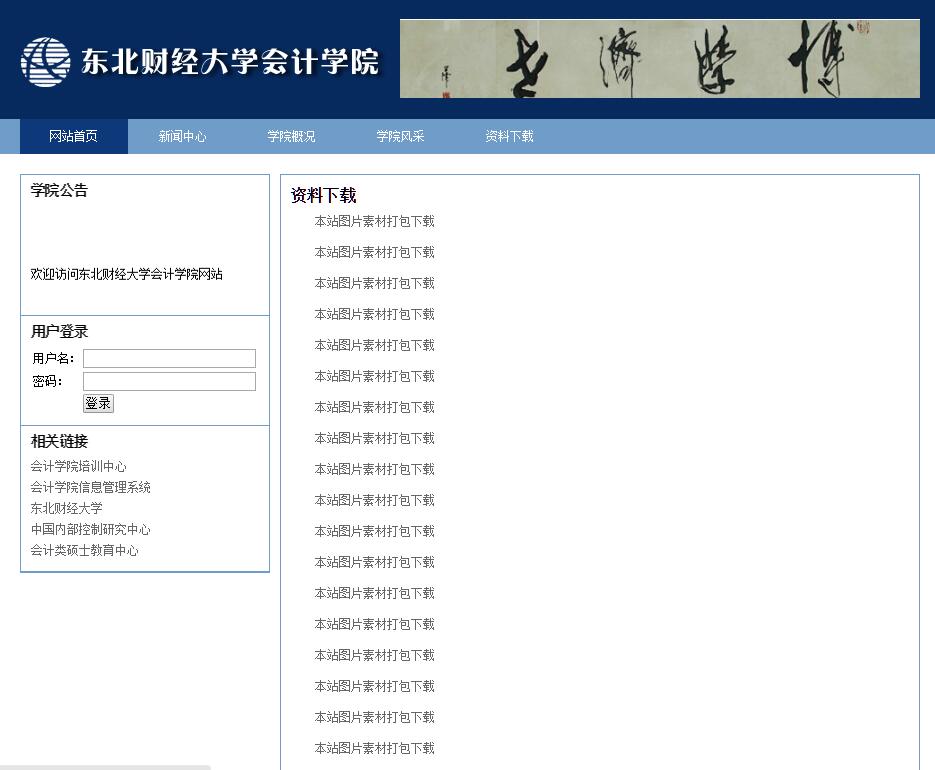Select 资料下载 in the navigation bar
Viewport: 935px width, 770px height.
pyautogui.click(x=509, y=137)
